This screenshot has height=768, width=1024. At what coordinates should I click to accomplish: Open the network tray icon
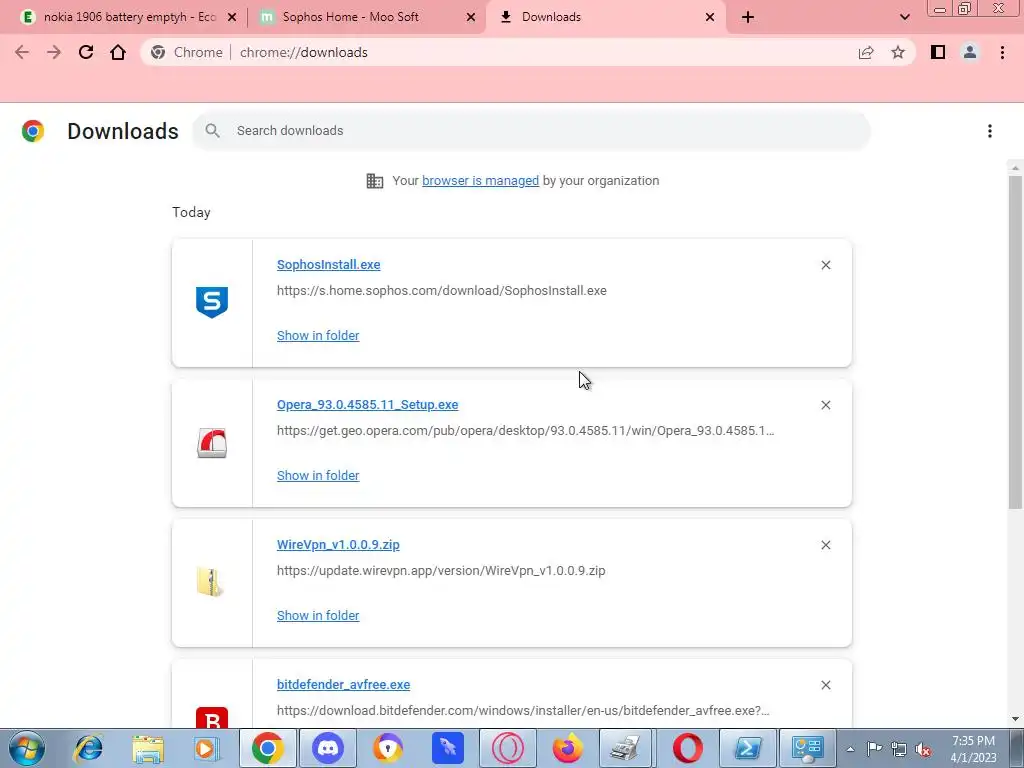[x=899, y=750]
